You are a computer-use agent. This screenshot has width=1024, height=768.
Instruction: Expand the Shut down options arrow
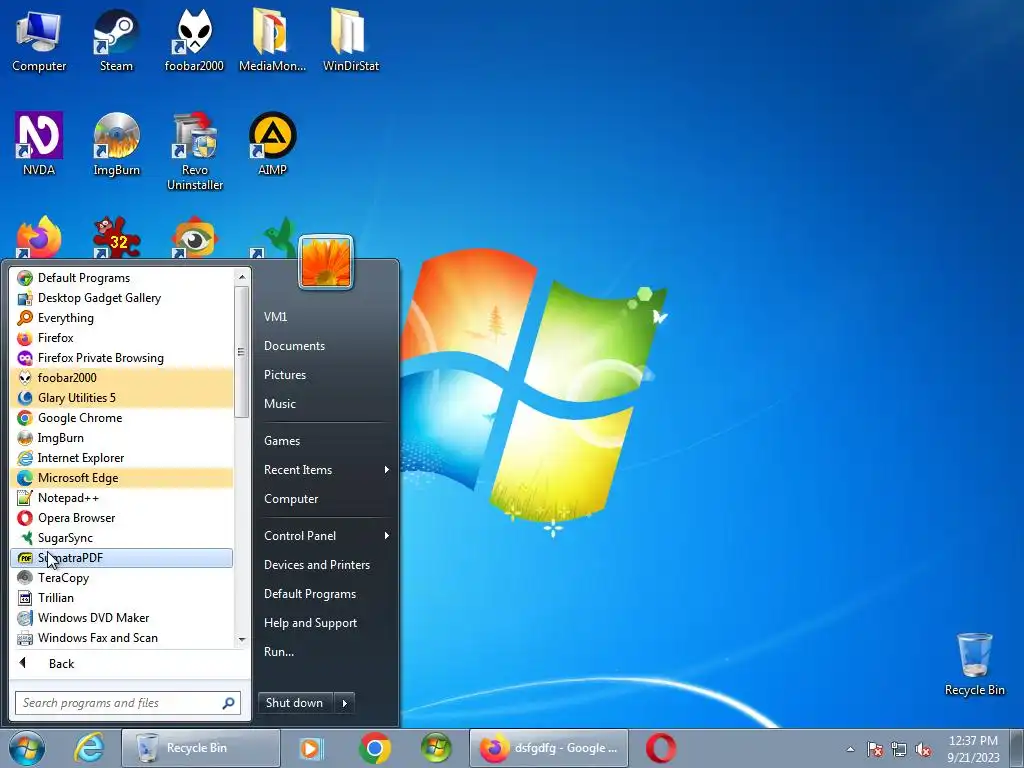click(x=345, y=703)
